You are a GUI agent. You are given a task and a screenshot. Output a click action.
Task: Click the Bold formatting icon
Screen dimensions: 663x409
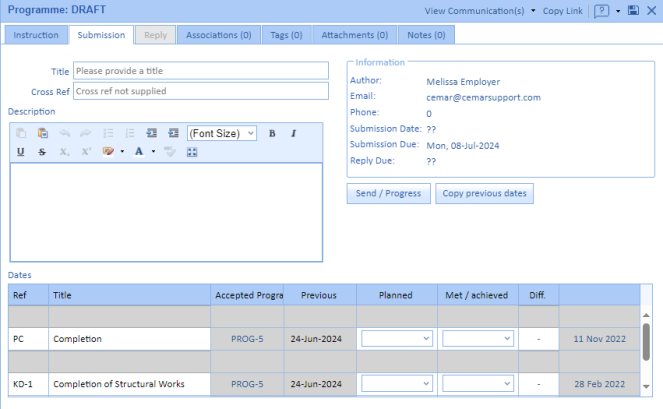[x=272, y=133]
